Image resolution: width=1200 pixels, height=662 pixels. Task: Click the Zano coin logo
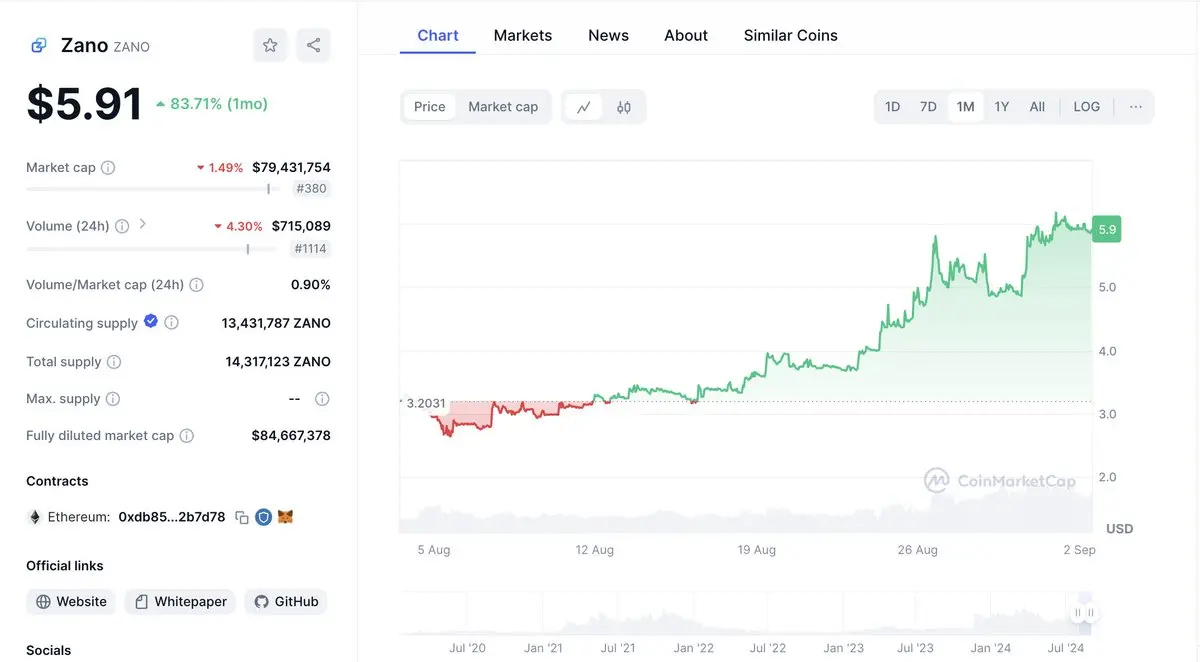(39, 45)
